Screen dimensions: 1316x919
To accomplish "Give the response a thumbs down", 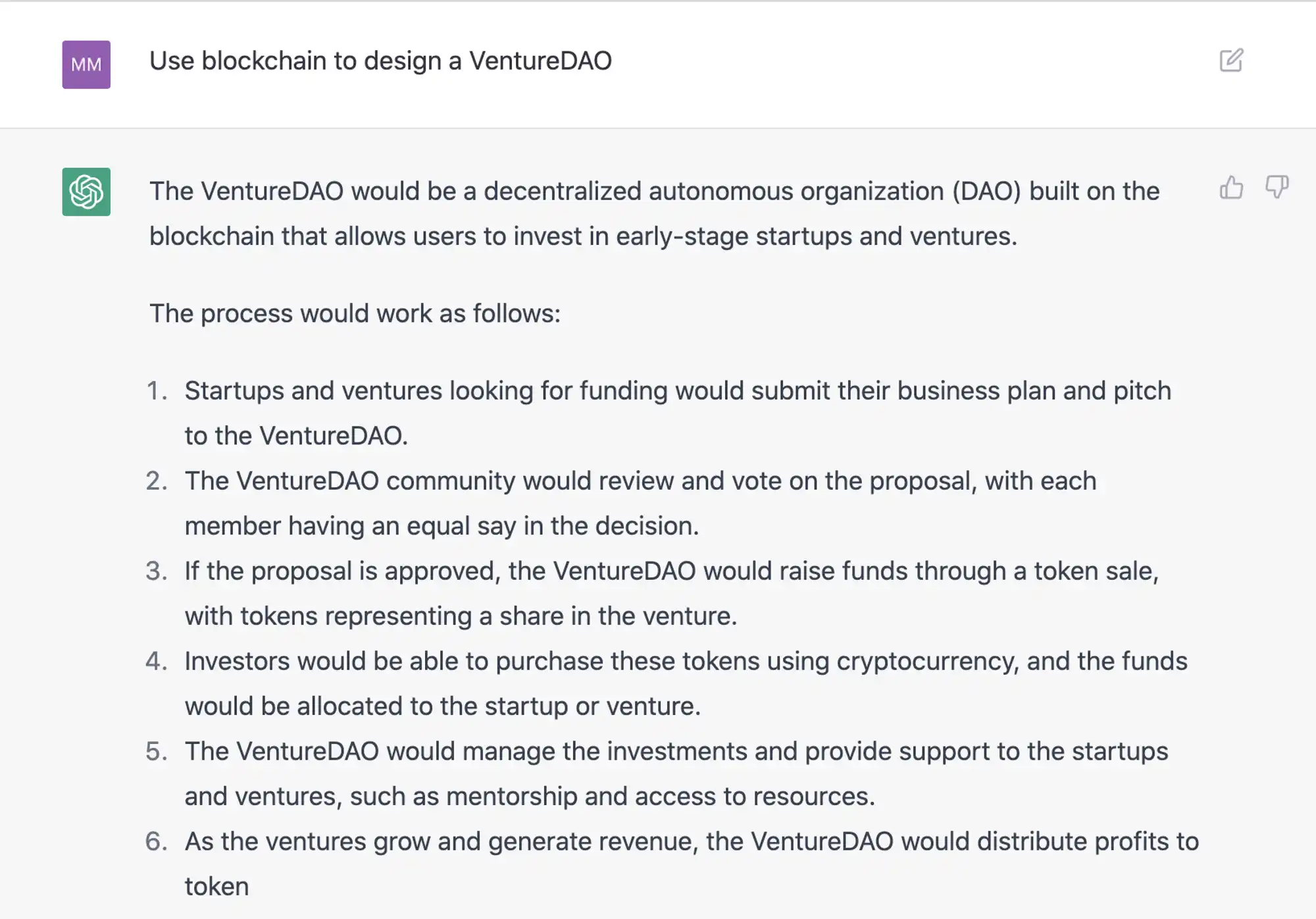I will (x=1277, y=187).
